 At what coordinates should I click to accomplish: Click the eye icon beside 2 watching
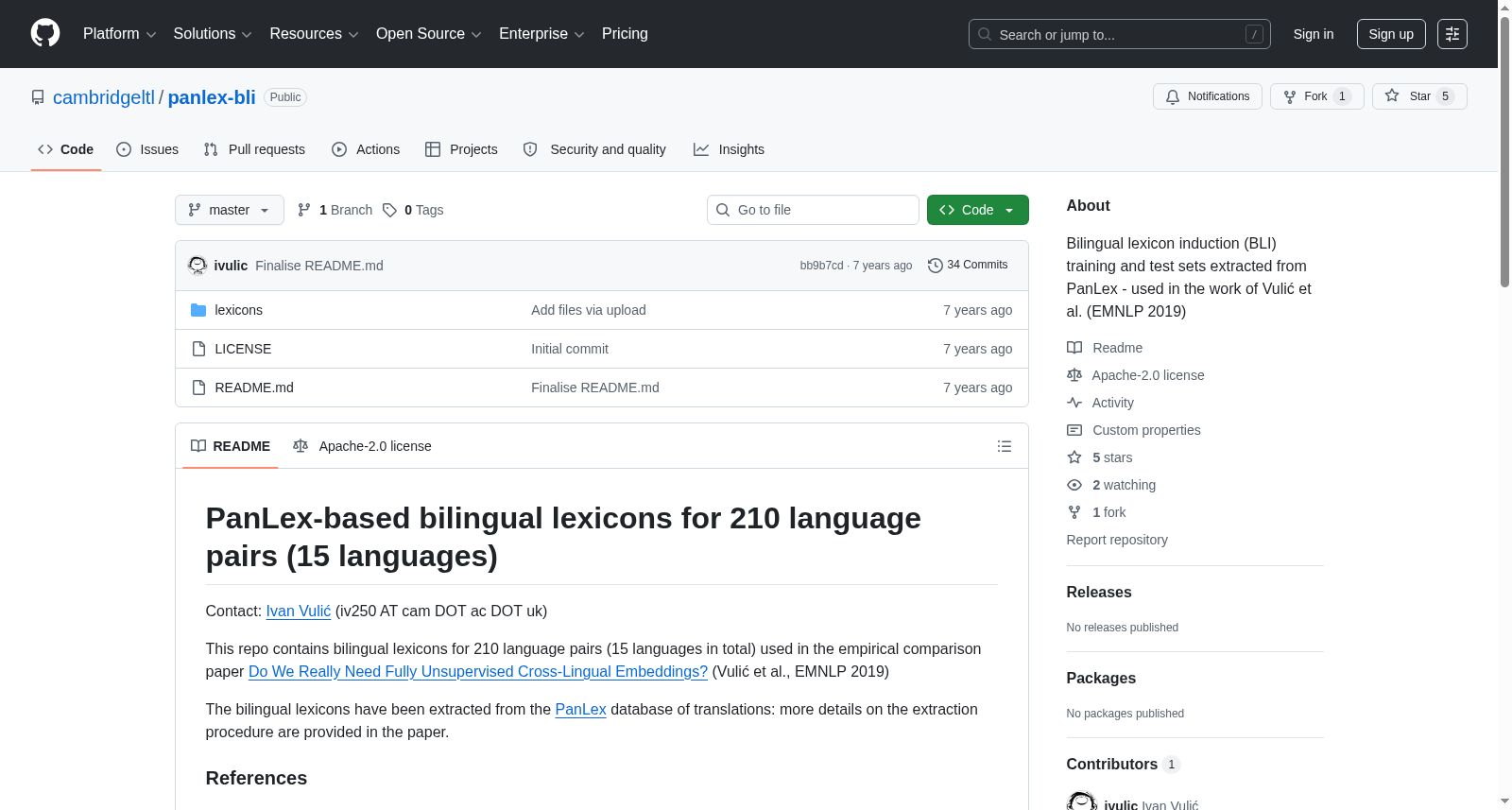tap(1074, 485)
